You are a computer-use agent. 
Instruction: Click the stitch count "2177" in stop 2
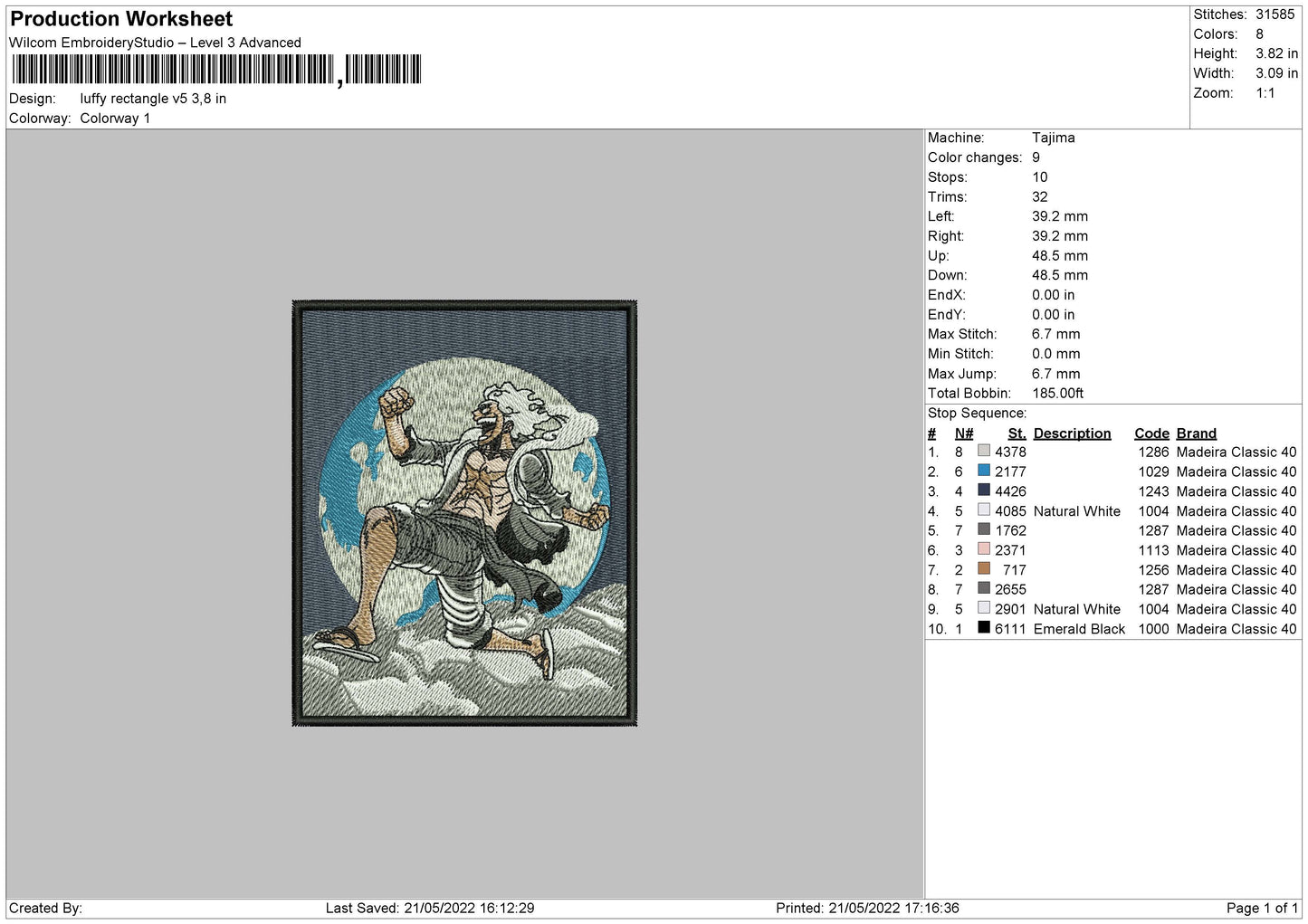(x=1011, y=472)
